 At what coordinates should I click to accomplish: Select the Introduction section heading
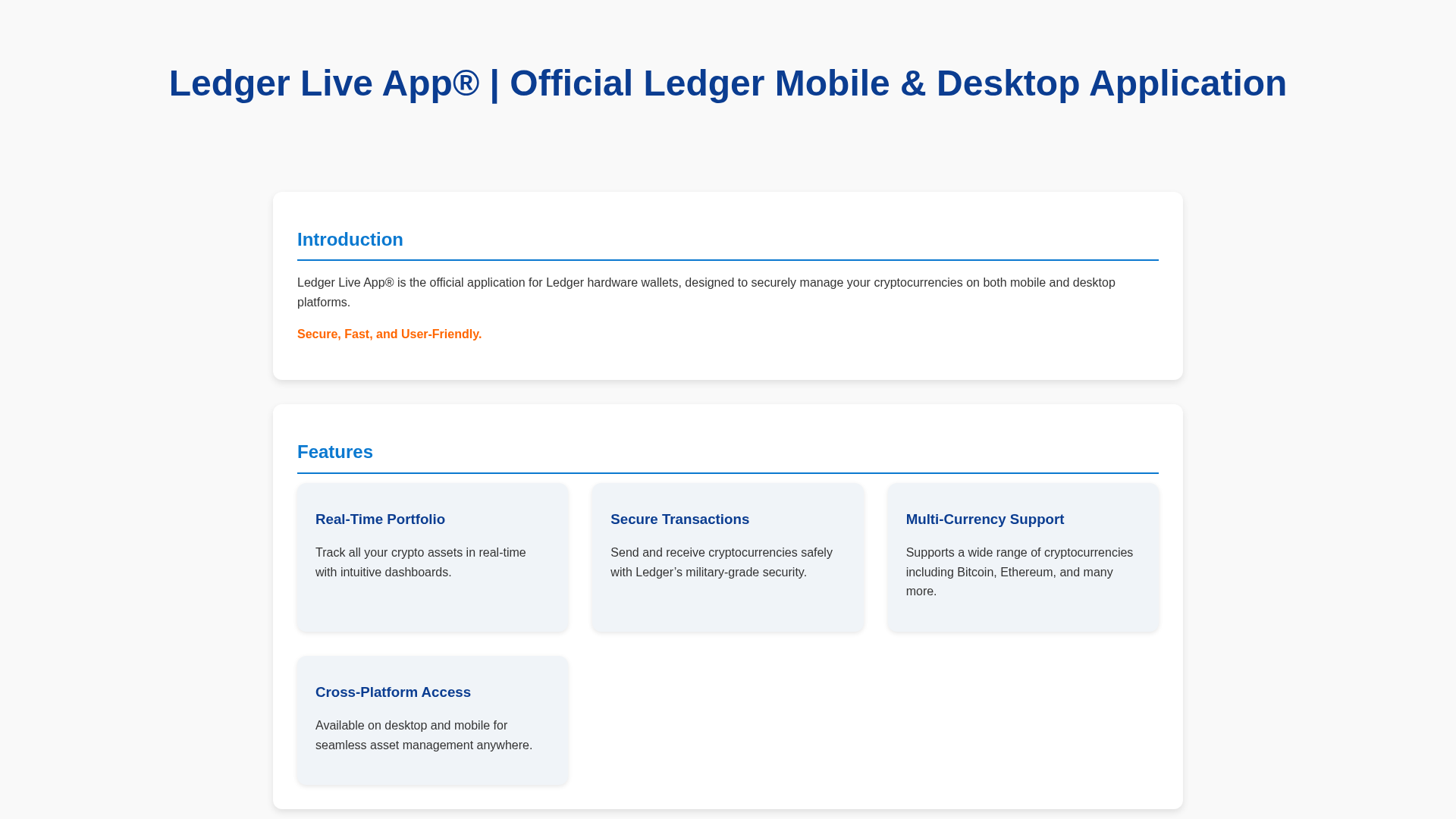coord(350,240)
